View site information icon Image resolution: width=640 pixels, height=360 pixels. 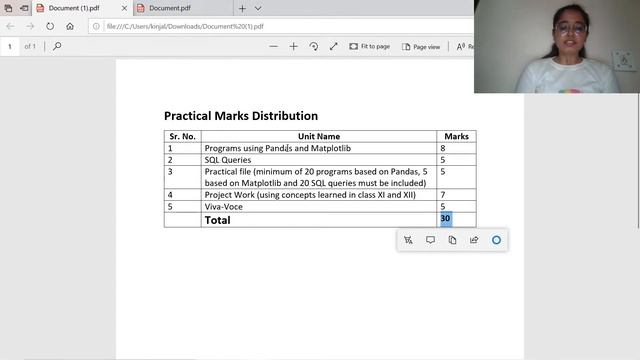pos(96,26)
